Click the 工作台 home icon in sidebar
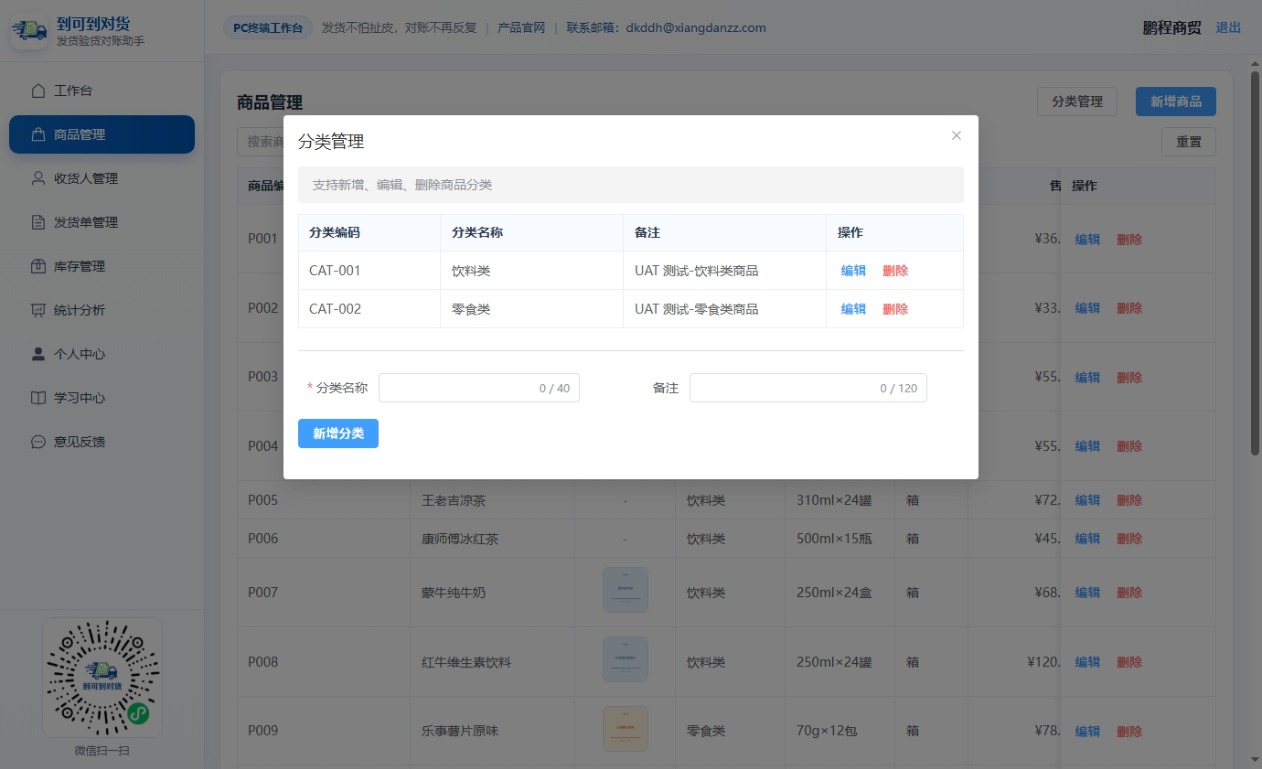The height and width of the screenshot is (769, 1262). [x=38, y=91]
